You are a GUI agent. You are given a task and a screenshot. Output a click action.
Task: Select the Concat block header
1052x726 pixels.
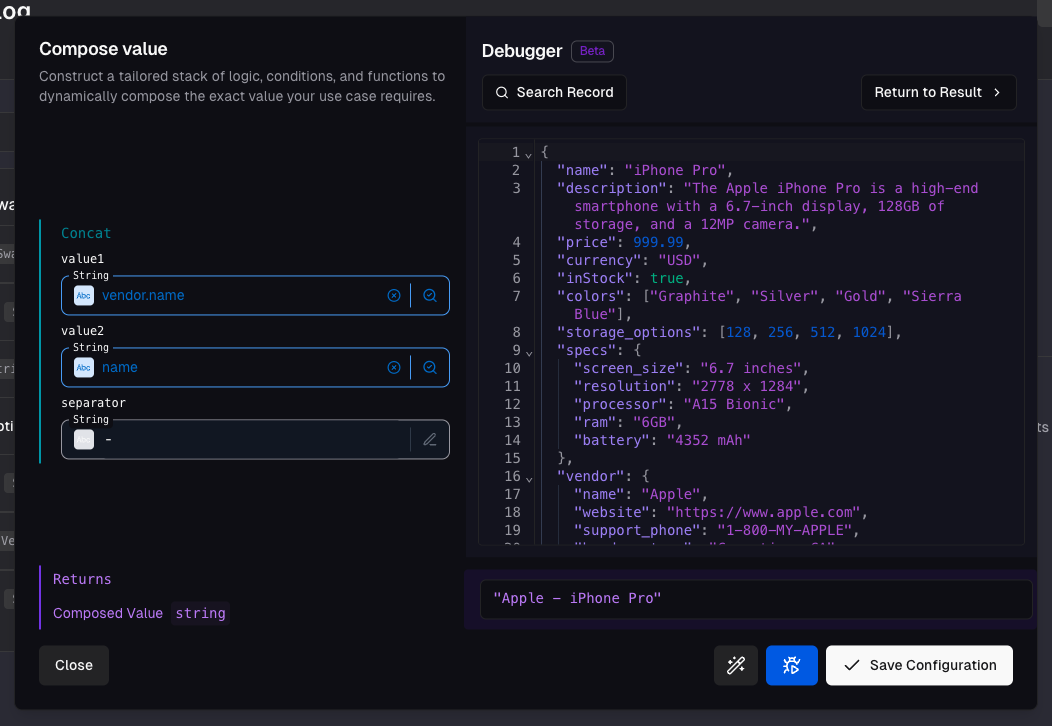[86, 232]
